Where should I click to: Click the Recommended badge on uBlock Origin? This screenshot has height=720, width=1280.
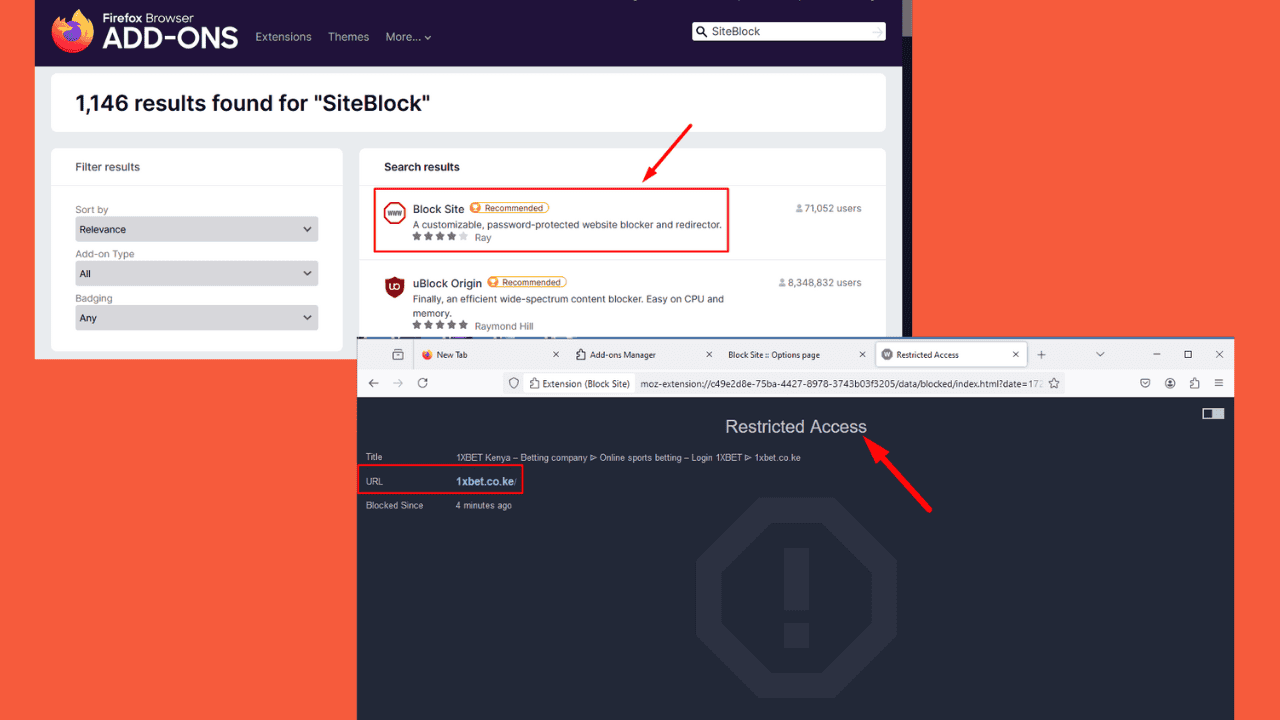(x=527, y=282)
